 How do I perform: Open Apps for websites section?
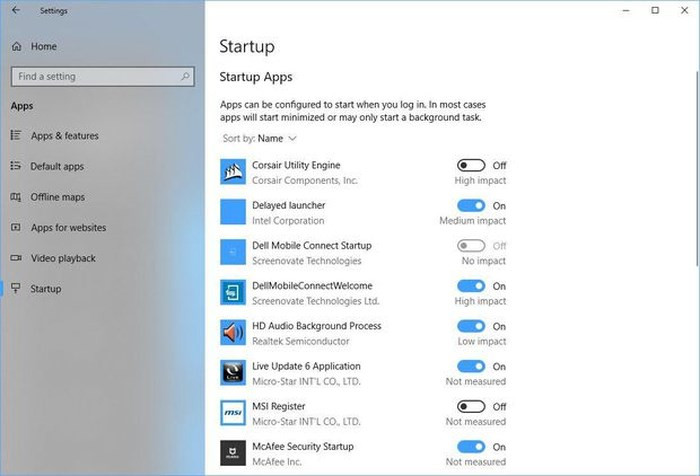(x=68, y=228)
